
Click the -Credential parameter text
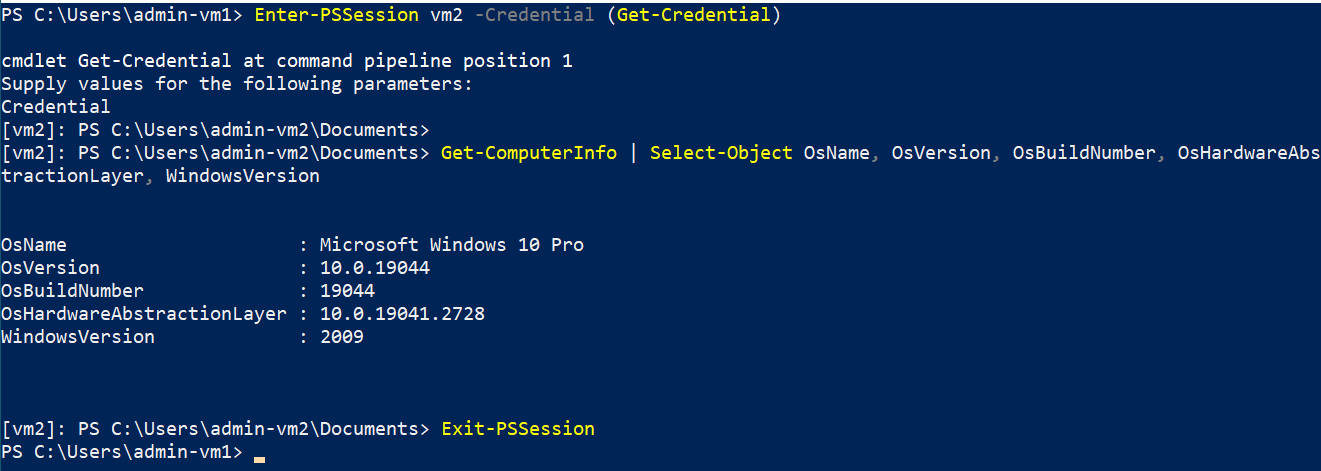pos(540,15)
